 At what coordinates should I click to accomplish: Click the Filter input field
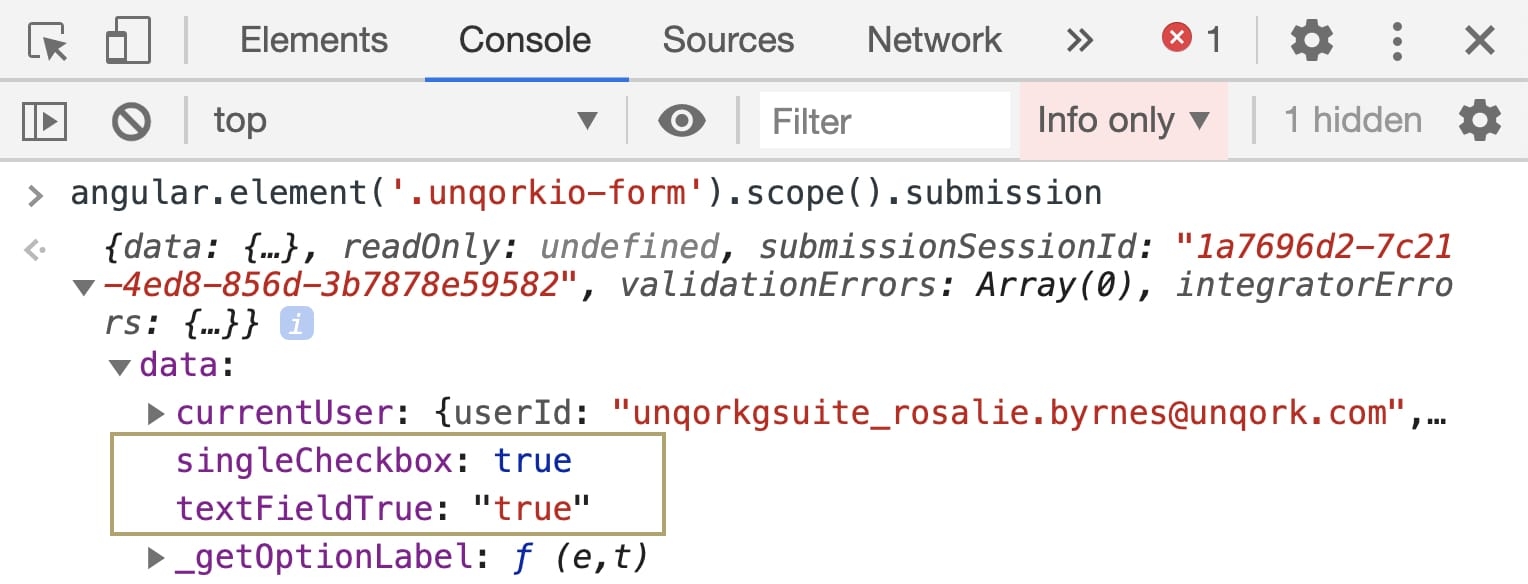[884, 122]
